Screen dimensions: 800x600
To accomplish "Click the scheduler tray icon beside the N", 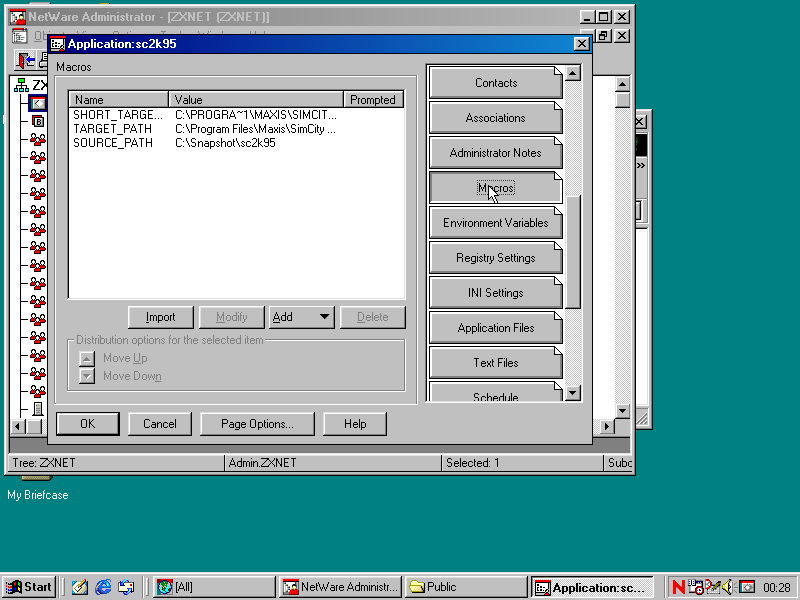I will 695,587.
